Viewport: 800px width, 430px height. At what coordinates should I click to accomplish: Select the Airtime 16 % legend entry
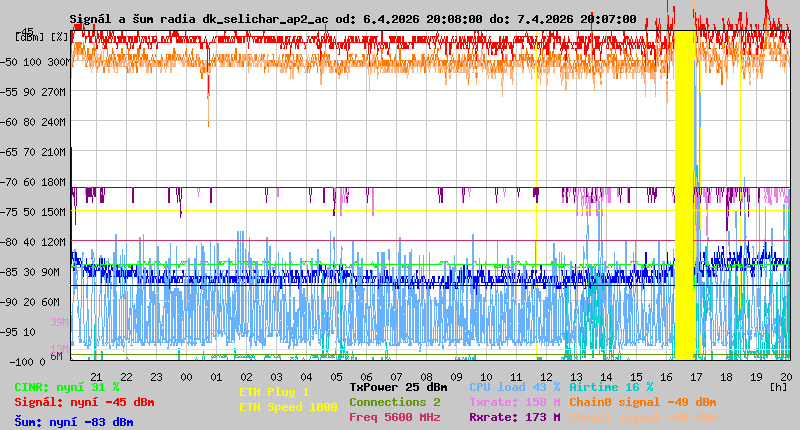click(x=611, y=387)
